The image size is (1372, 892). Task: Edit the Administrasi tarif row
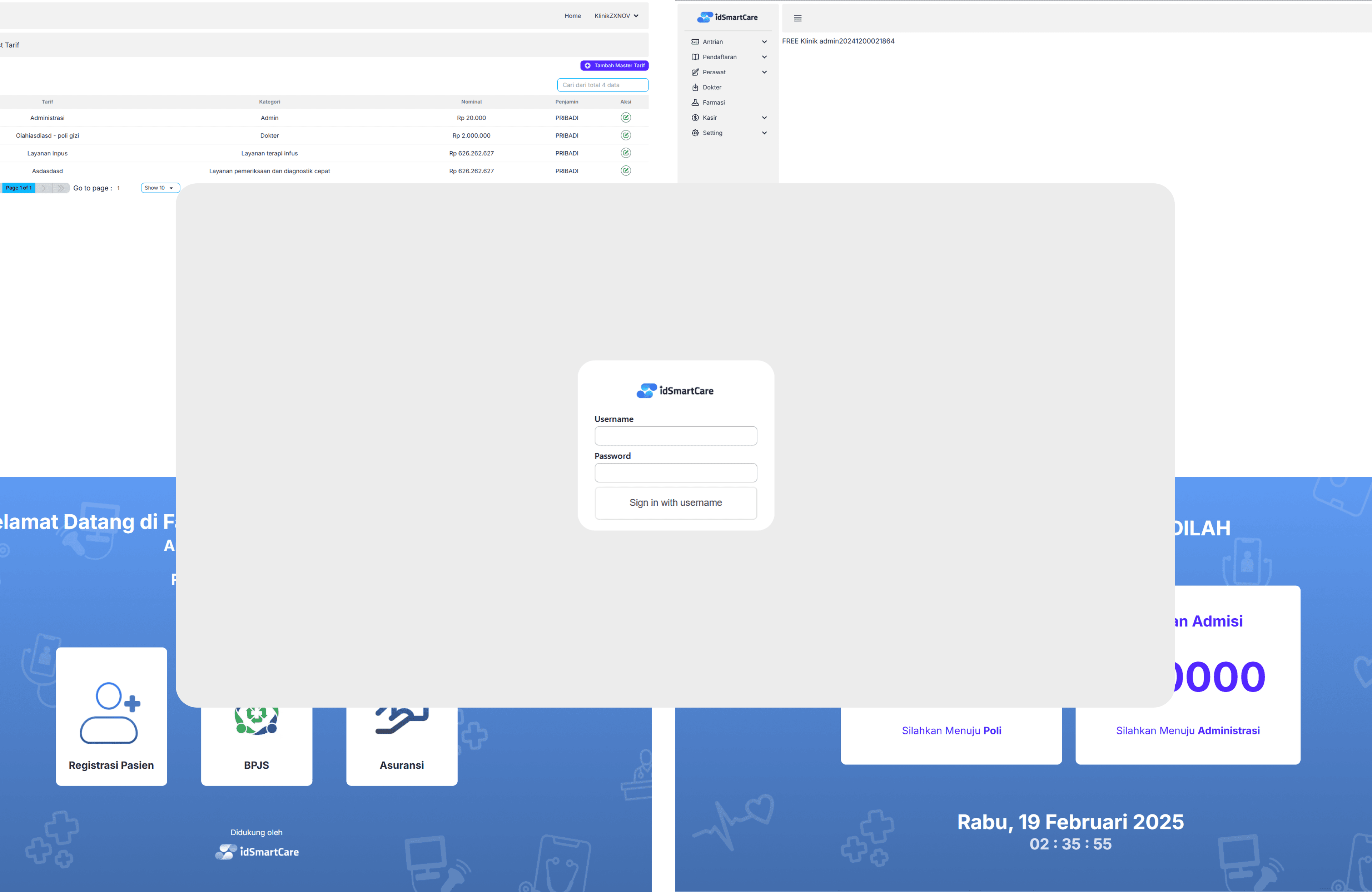[626, 118]
